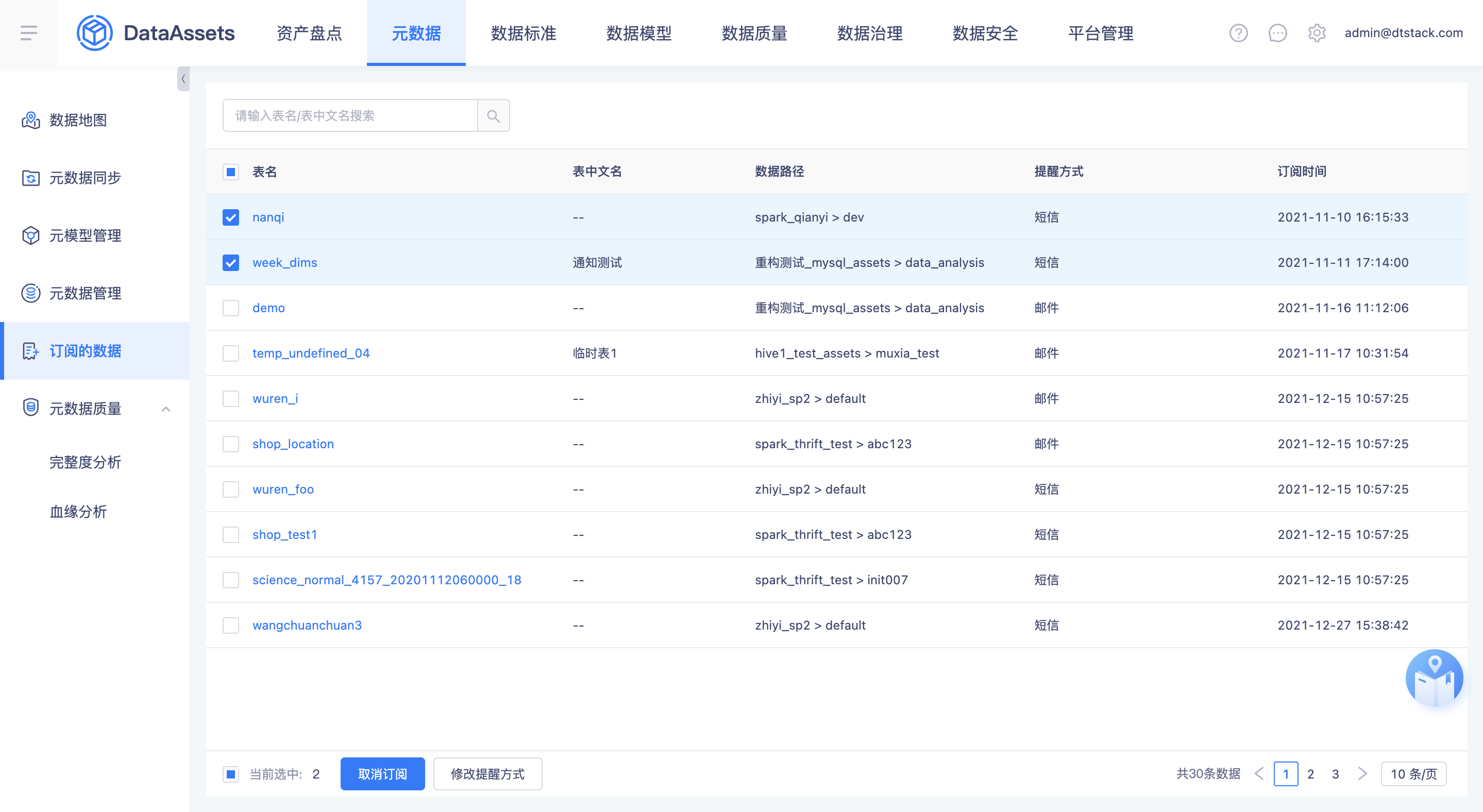Open the floating guide map assistant icon
The height and width of the screenshot is (812, 1483).
[1434, 678]
